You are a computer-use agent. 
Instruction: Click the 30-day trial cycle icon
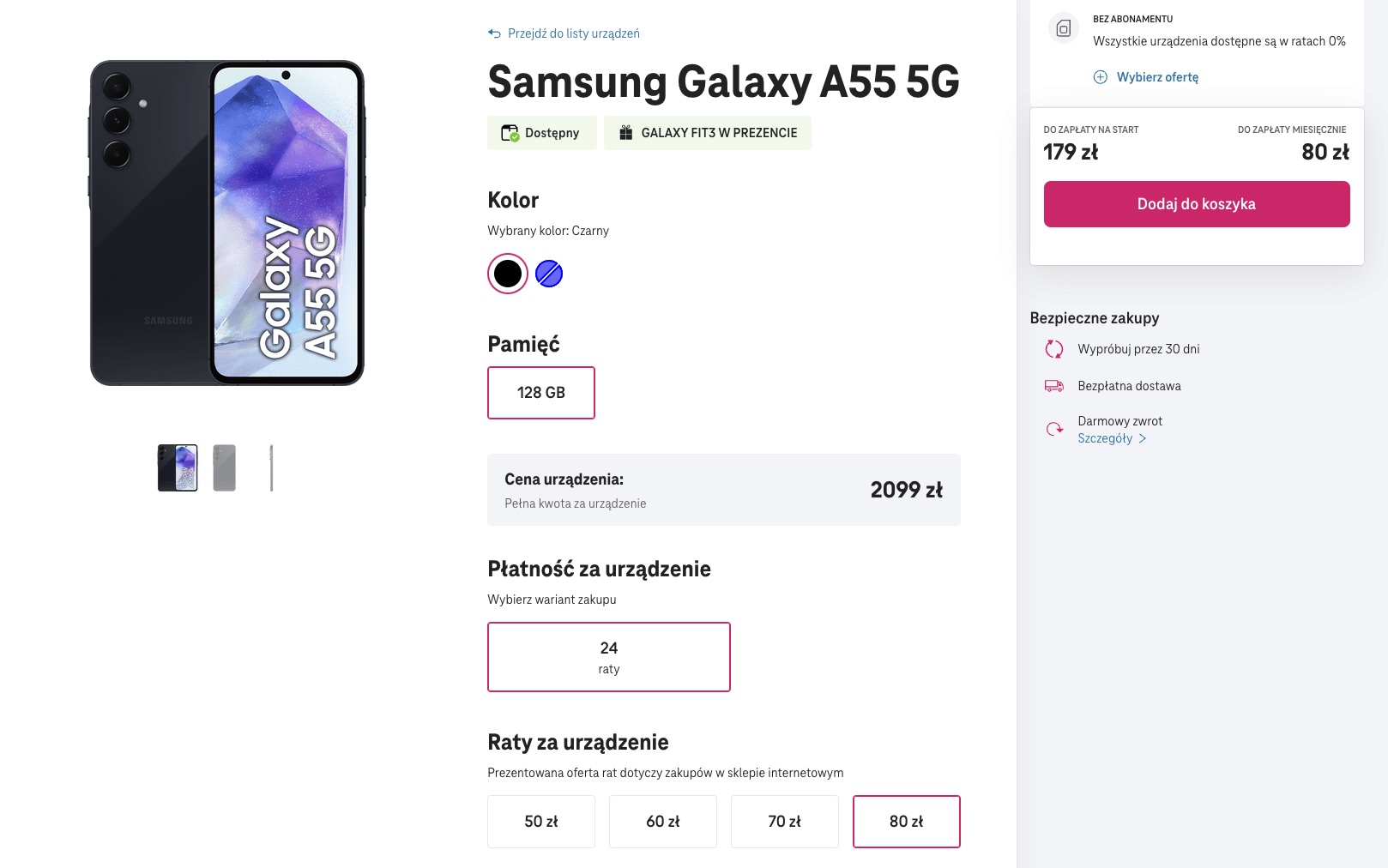tap(1054, 349)
